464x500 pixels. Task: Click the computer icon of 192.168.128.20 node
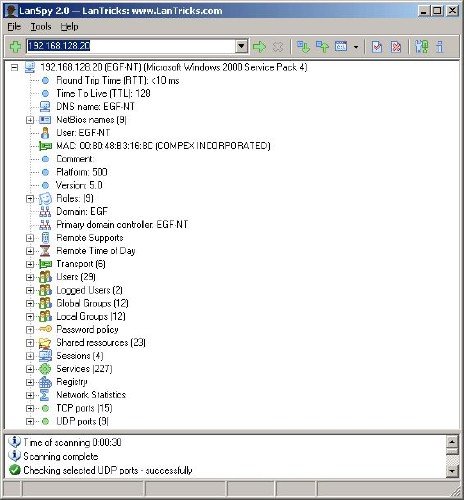pyautogui.click(x=30, y=67)
